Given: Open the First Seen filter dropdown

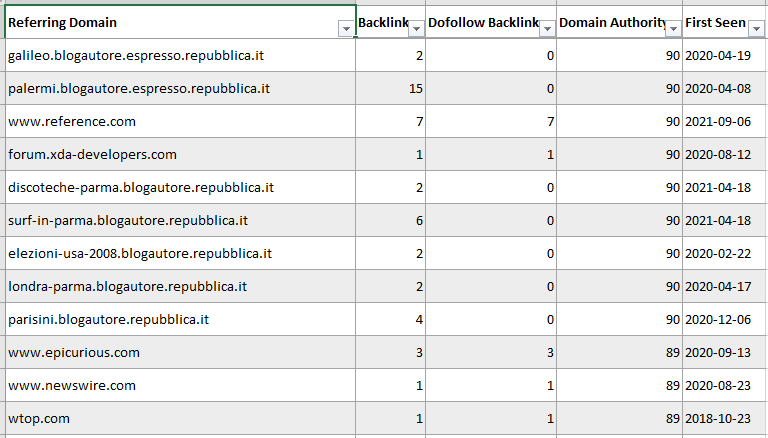Looking at the screenshot, I should [x=756, y=30].
